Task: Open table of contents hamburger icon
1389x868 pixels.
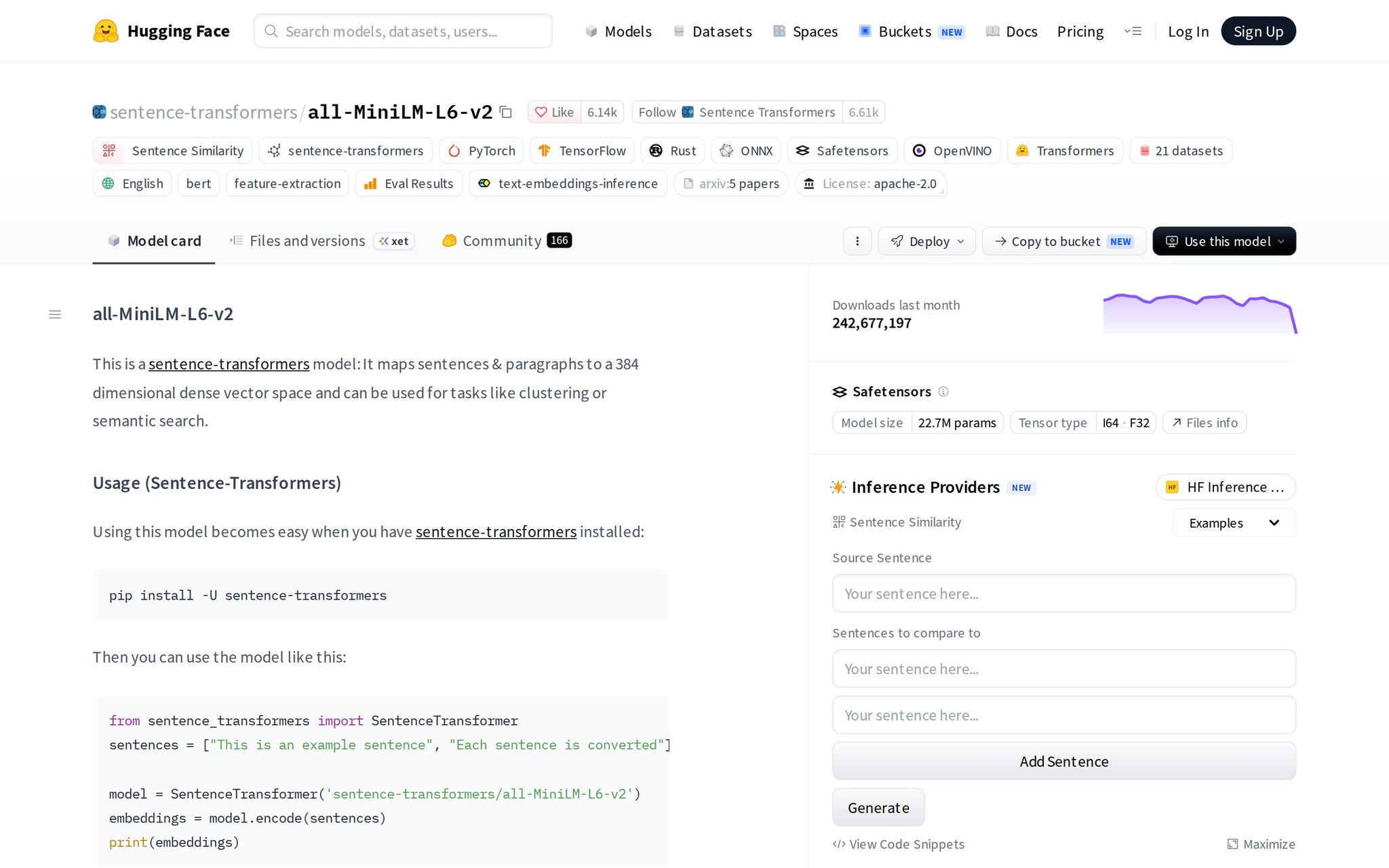Action: tap(55, 314)
